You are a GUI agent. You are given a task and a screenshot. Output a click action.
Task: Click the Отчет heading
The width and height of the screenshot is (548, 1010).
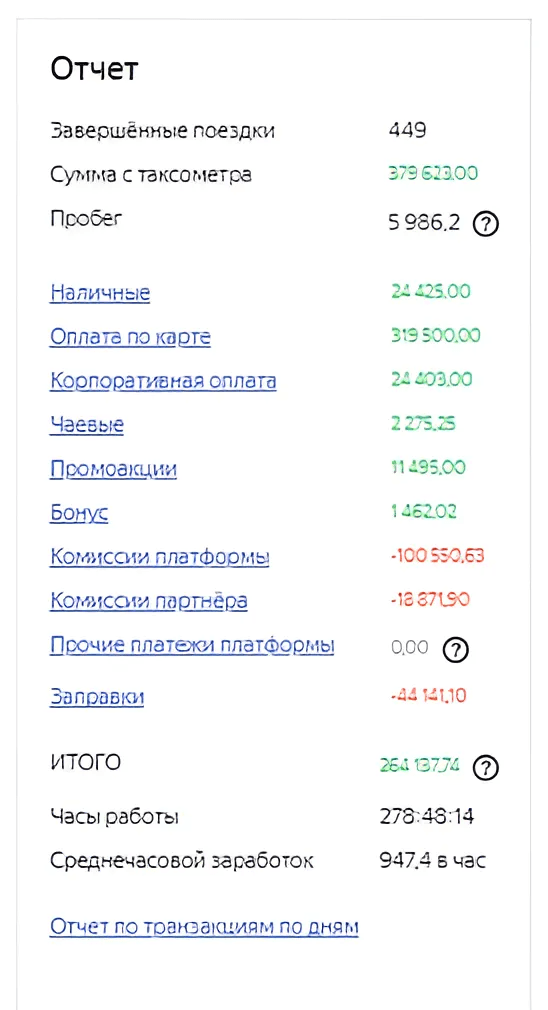tap(94, 68)
